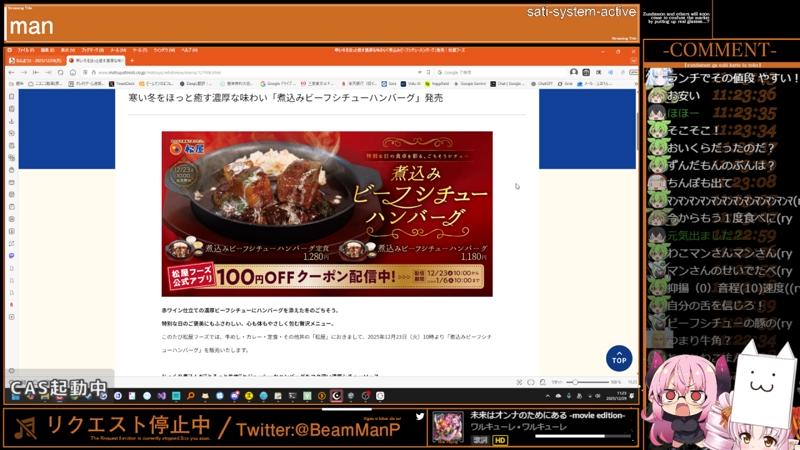The image size is (800, 450).
Task: Click the HD badge under song title
Action: tap(500, 440)
